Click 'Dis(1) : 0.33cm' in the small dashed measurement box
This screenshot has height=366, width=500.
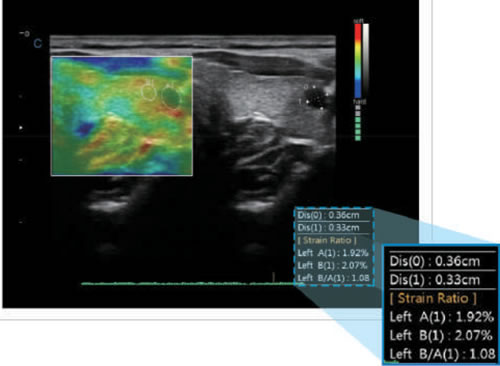pyautogui.click(x=328, y=228)
